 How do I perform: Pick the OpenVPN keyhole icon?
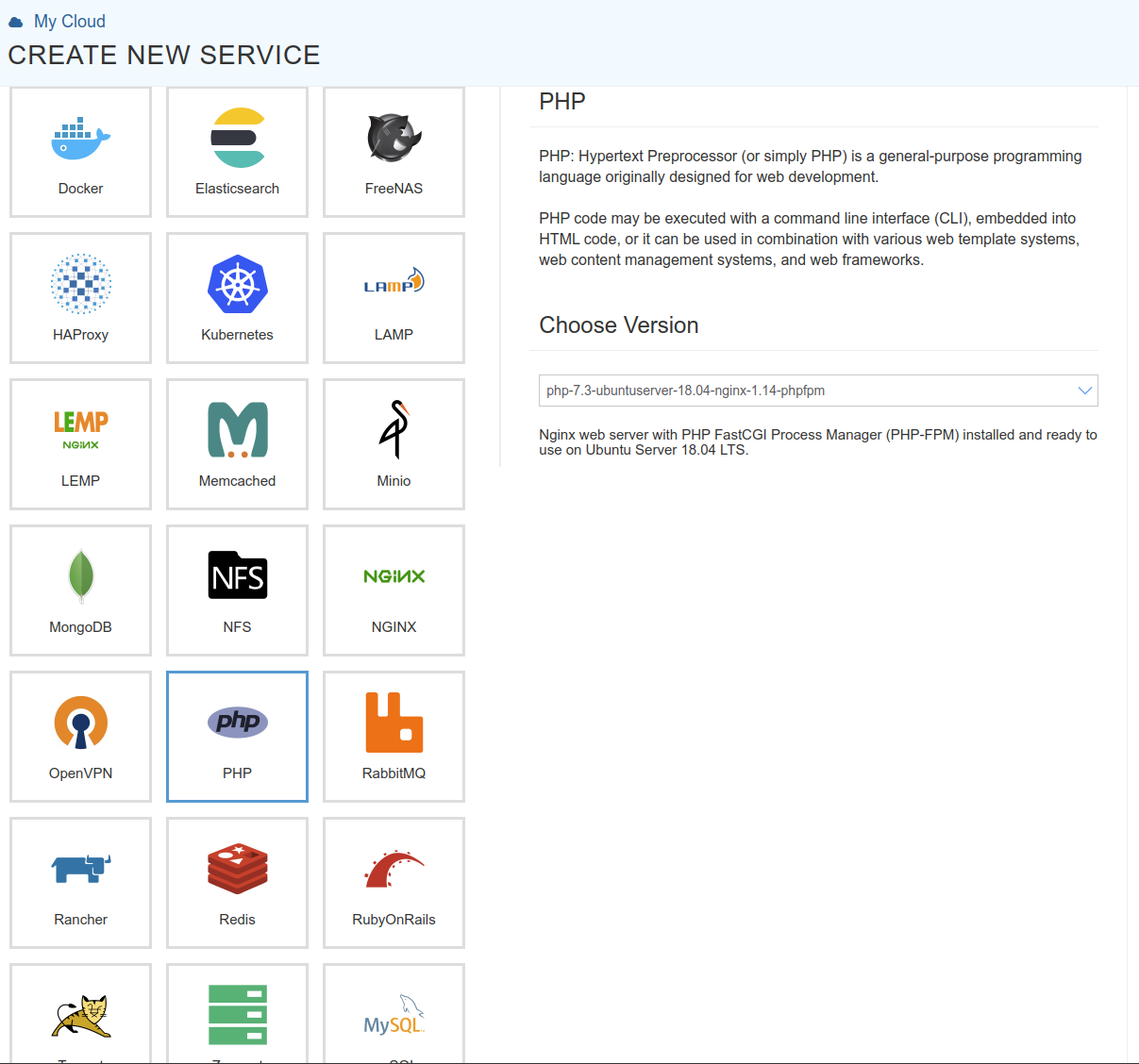click(80, 723)
